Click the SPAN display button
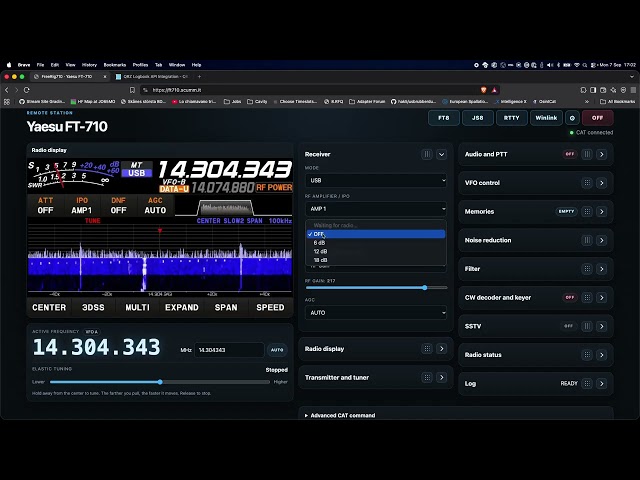 tap(226, 308)
